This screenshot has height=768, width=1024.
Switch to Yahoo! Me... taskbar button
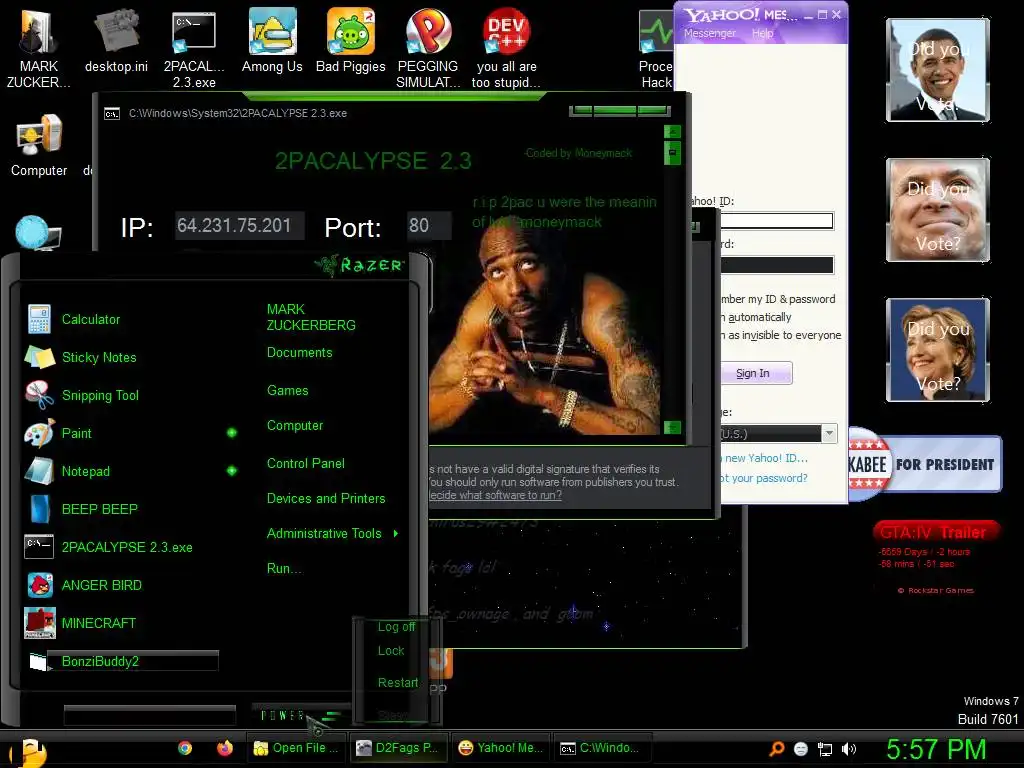[500, 748]
